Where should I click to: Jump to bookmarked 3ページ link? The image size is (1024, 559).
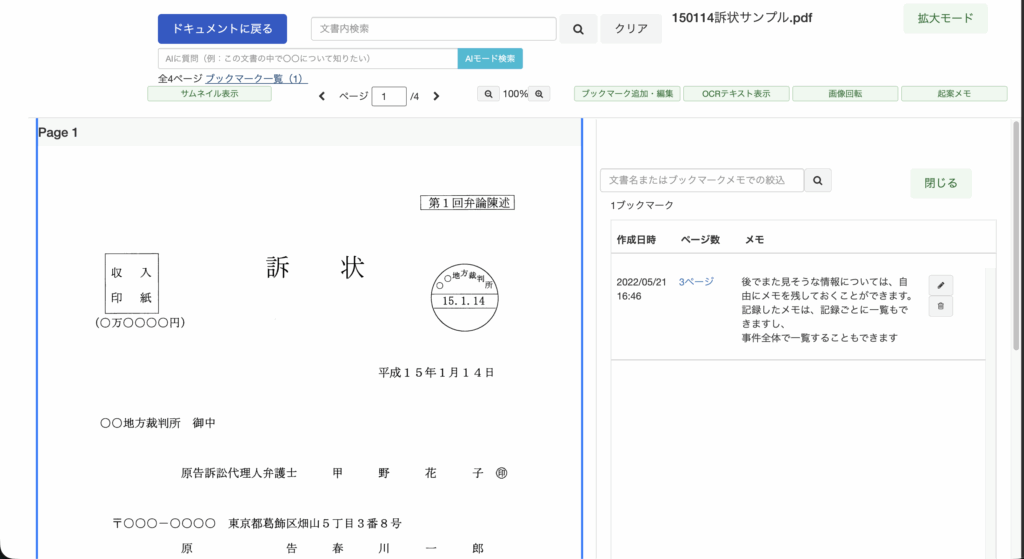pos(696,283)
